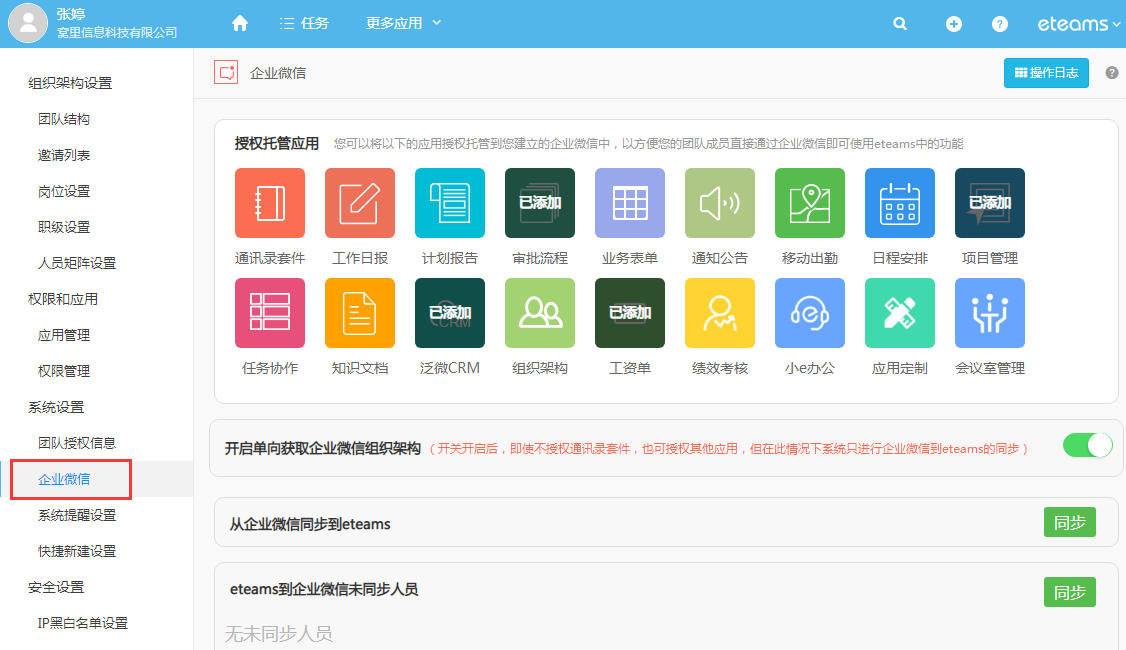Open 系统提醒设置 in the sidebar

77,515
